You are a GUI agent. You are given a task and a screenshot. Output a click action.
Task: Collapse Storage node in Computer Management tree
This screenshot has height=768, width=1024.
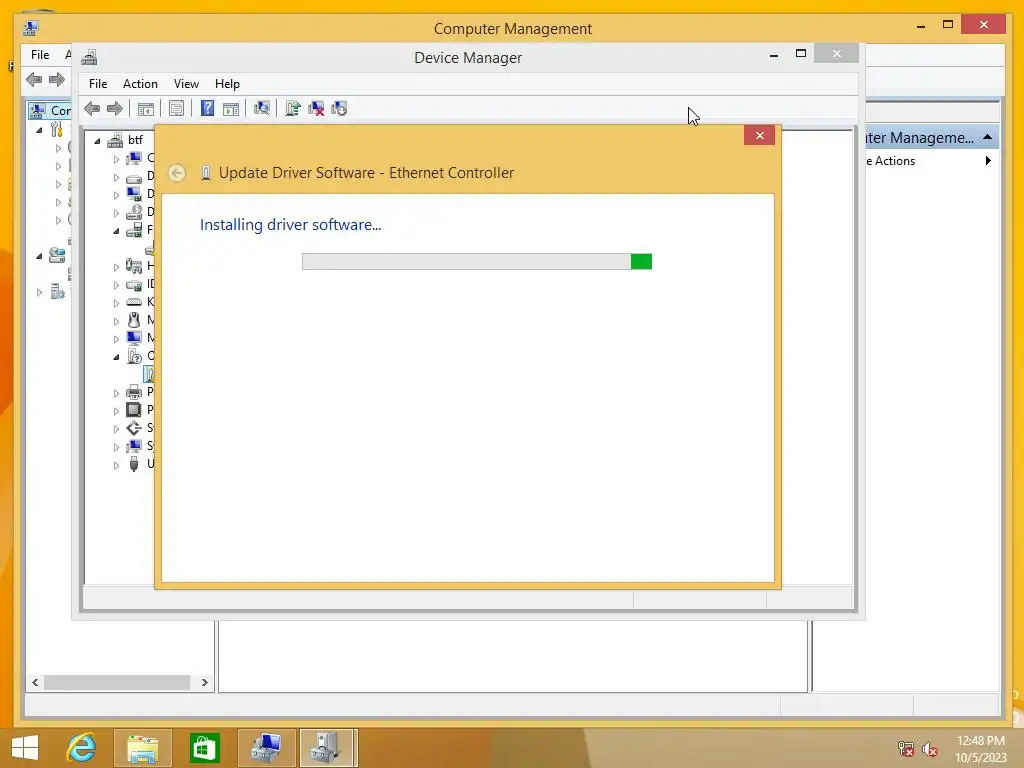[39, 256]
